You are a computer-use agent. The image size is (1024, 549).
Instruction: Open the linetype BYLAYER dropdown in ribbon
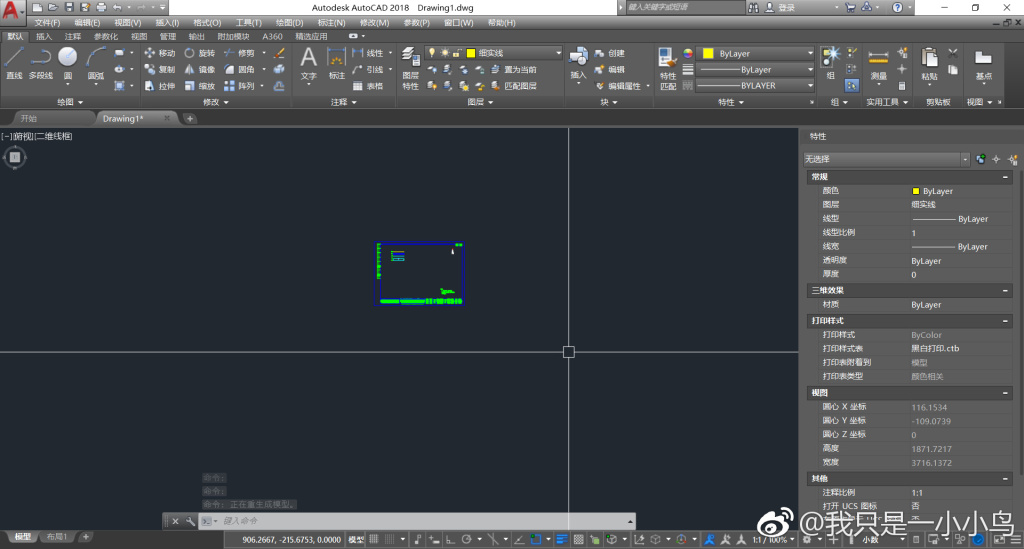click(756, 86)
